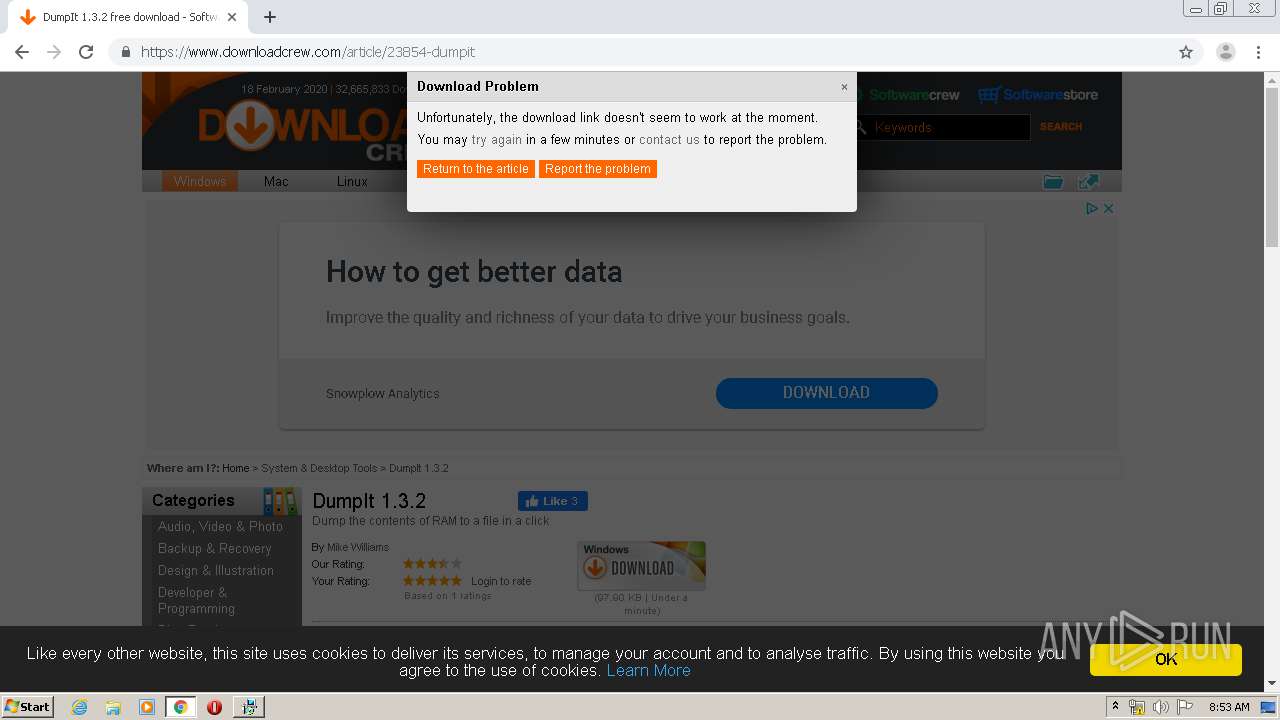Image resolution: width=1280 pixels, height=720 pixels.
Task: Go to Home breadcrumb link
Action: pyautogui.click(x=236, y=468)
